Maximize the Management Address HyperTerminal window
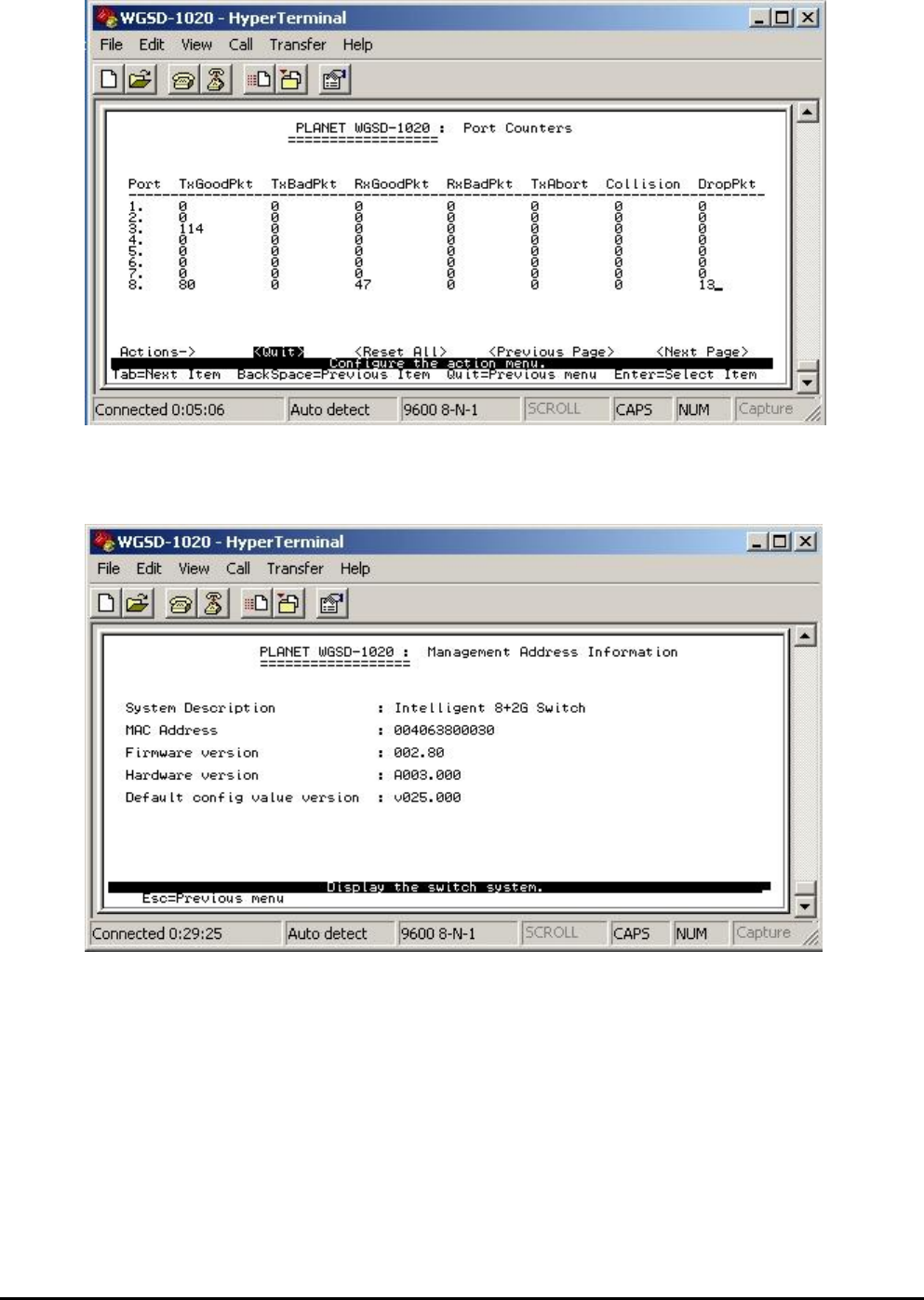The image size is (924, 1300). click(782, 542)
